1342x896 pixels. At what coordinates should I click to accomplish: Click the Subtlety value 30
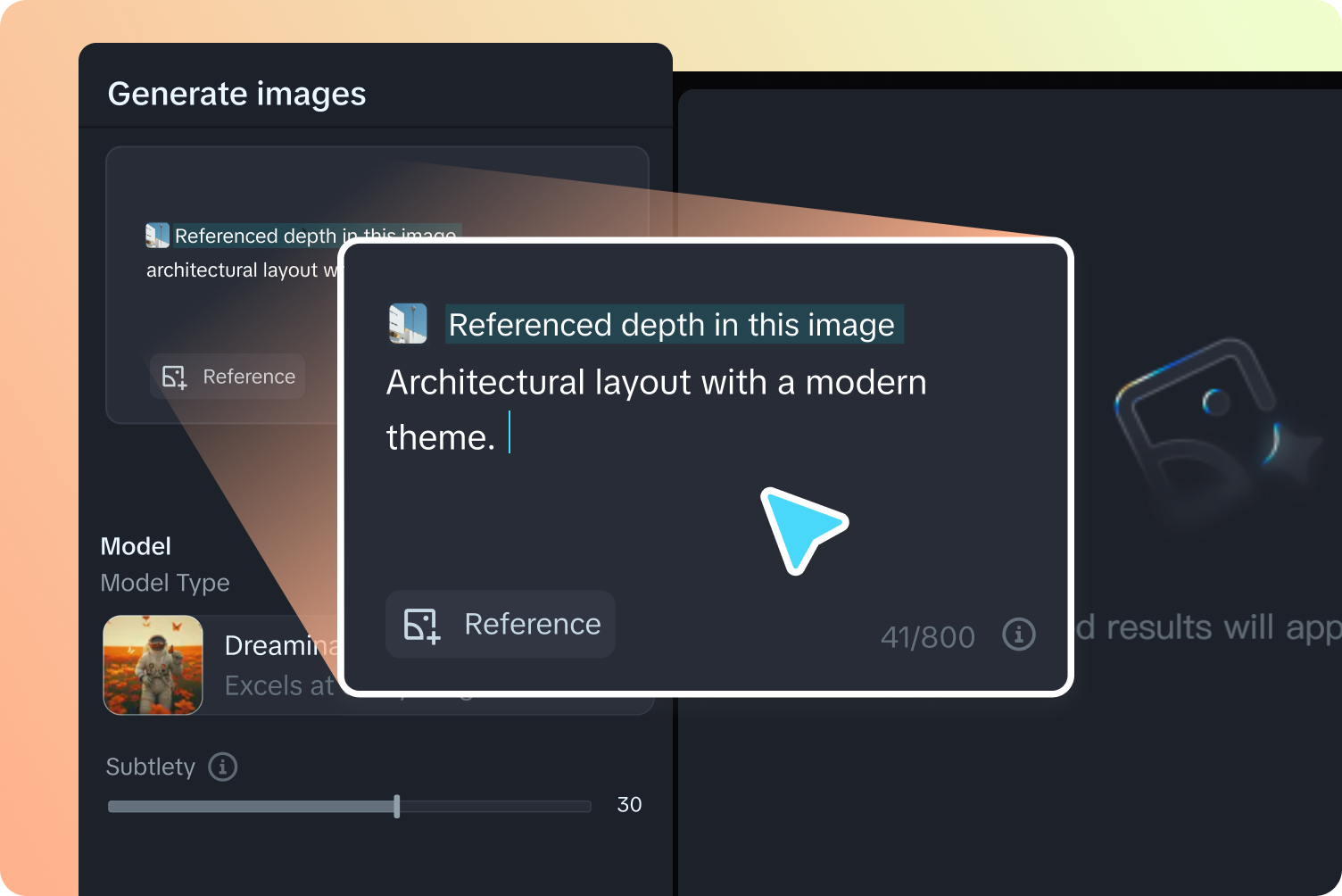click(629, 805)
